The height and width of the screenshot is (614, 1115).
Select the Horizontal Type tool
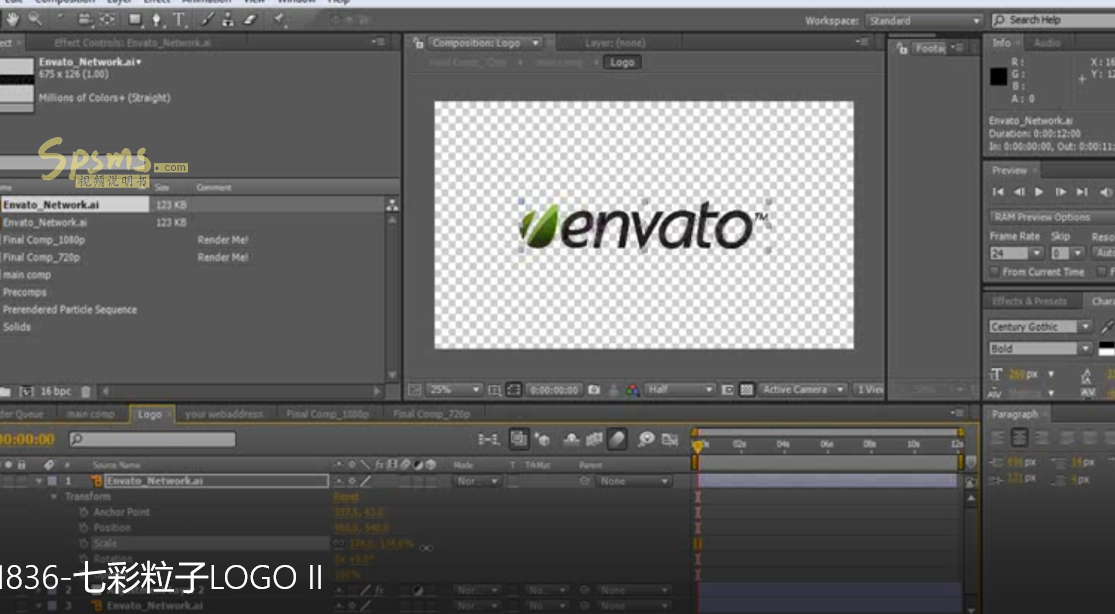(x=178, y=20)
